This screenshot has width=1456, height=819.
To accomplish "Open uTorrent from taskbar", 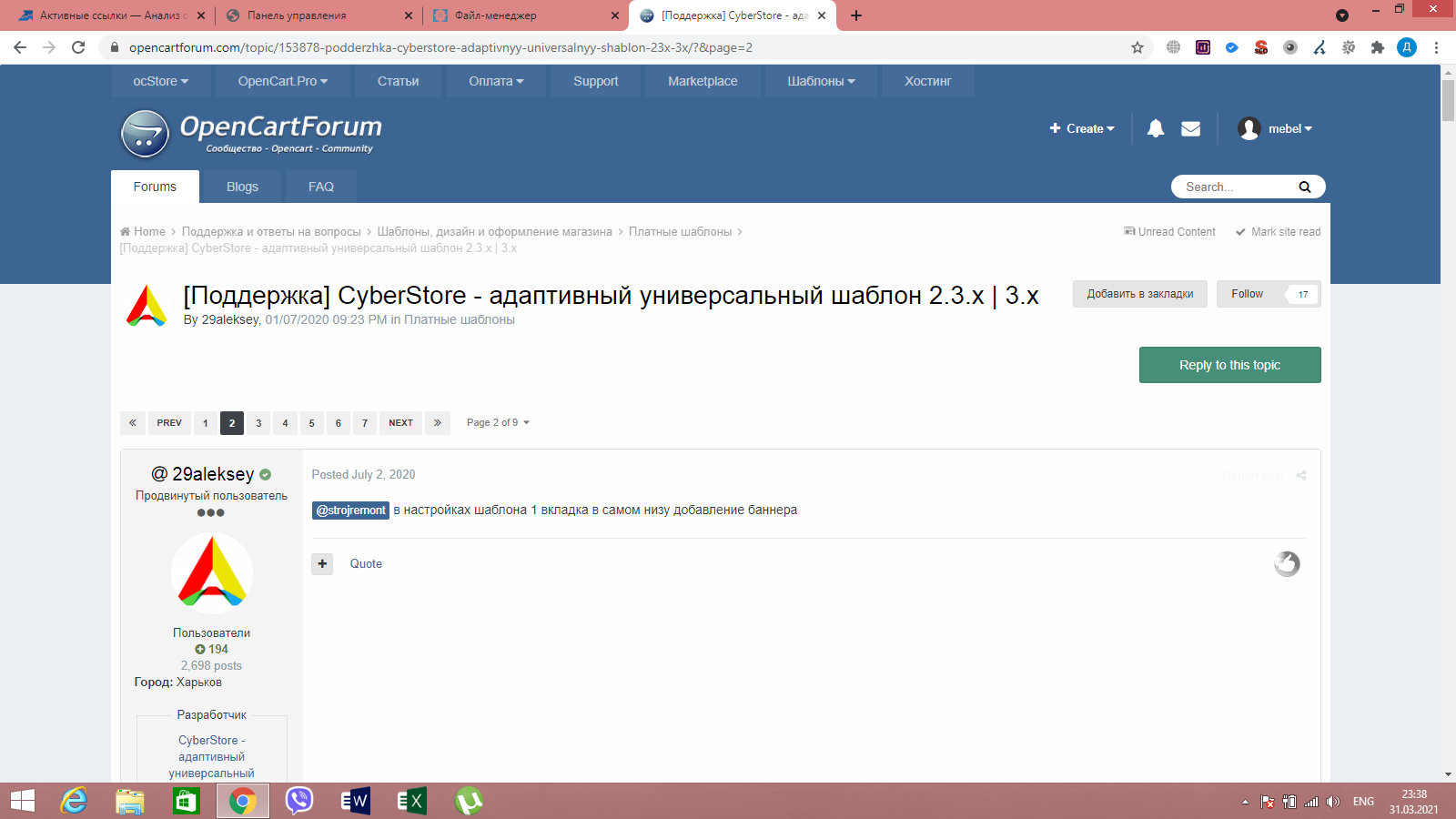I will (x=469, y=801).
